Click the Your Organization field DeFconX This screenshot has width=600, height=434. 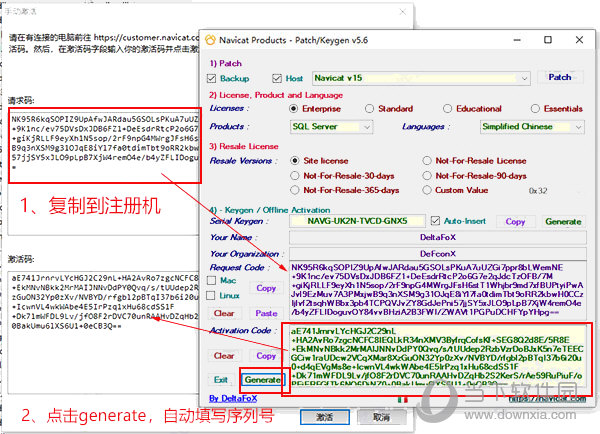[x=438, y=254]
